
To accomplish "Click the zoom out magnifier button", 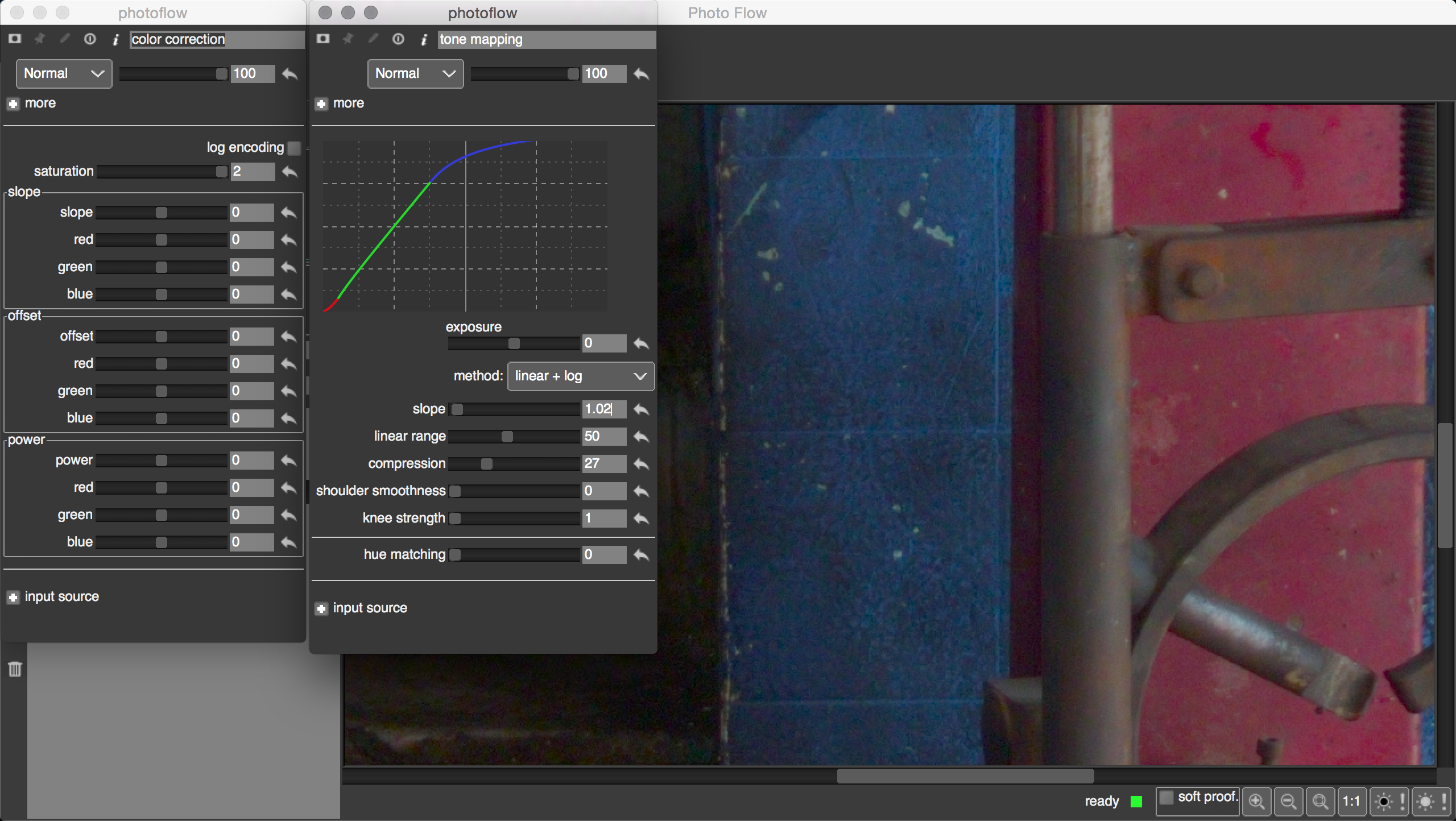I will point(1288,802).
